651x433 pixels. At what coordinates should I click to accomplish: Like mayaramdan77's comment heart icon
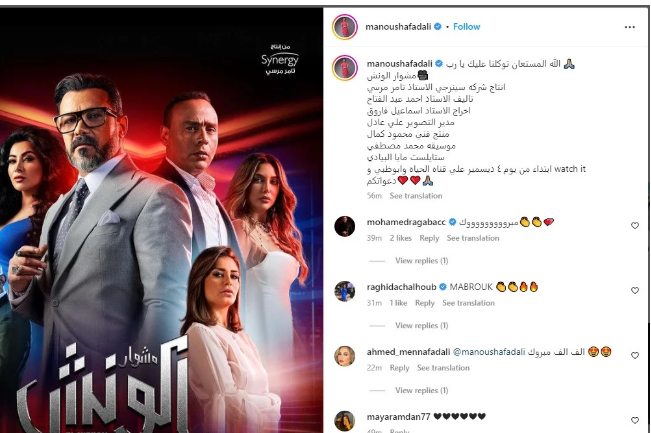634,420
